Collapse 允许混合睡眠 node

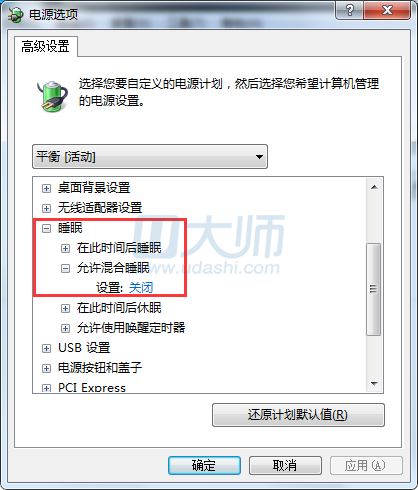coord(65,268)
